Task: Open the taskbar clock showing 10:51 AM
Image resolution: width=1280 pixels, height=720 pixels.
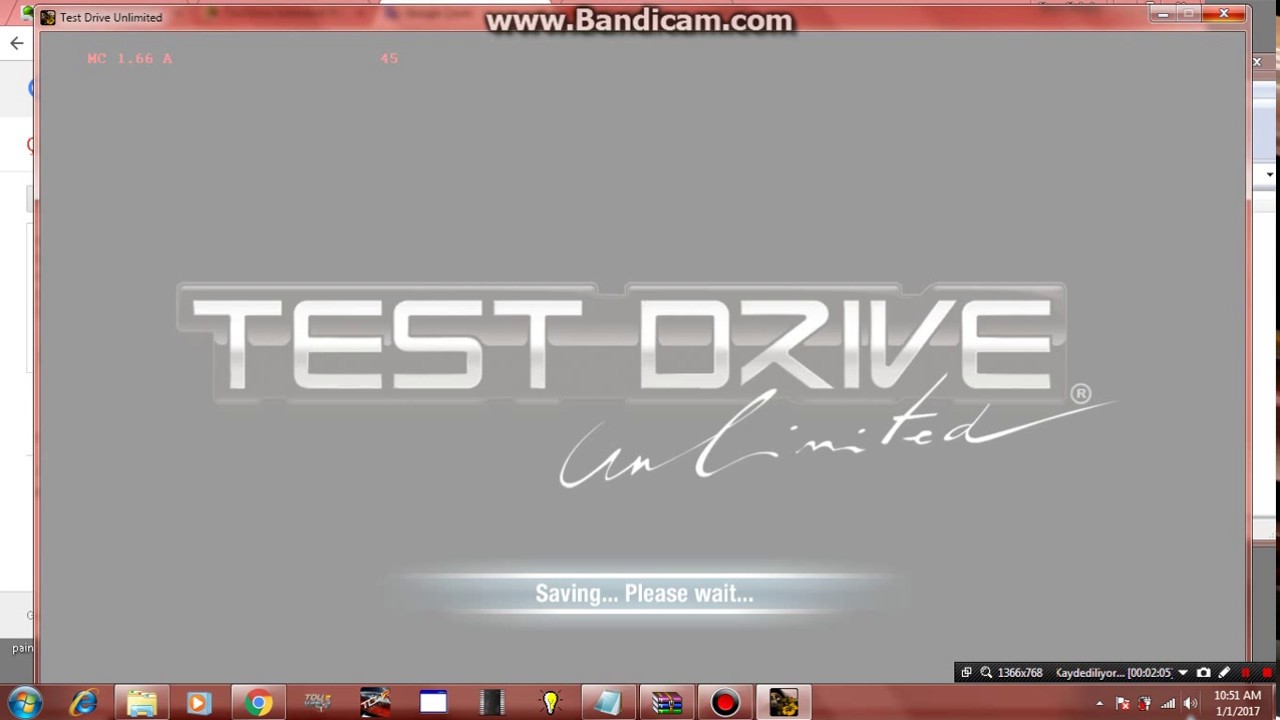Action: [1237, 703]
